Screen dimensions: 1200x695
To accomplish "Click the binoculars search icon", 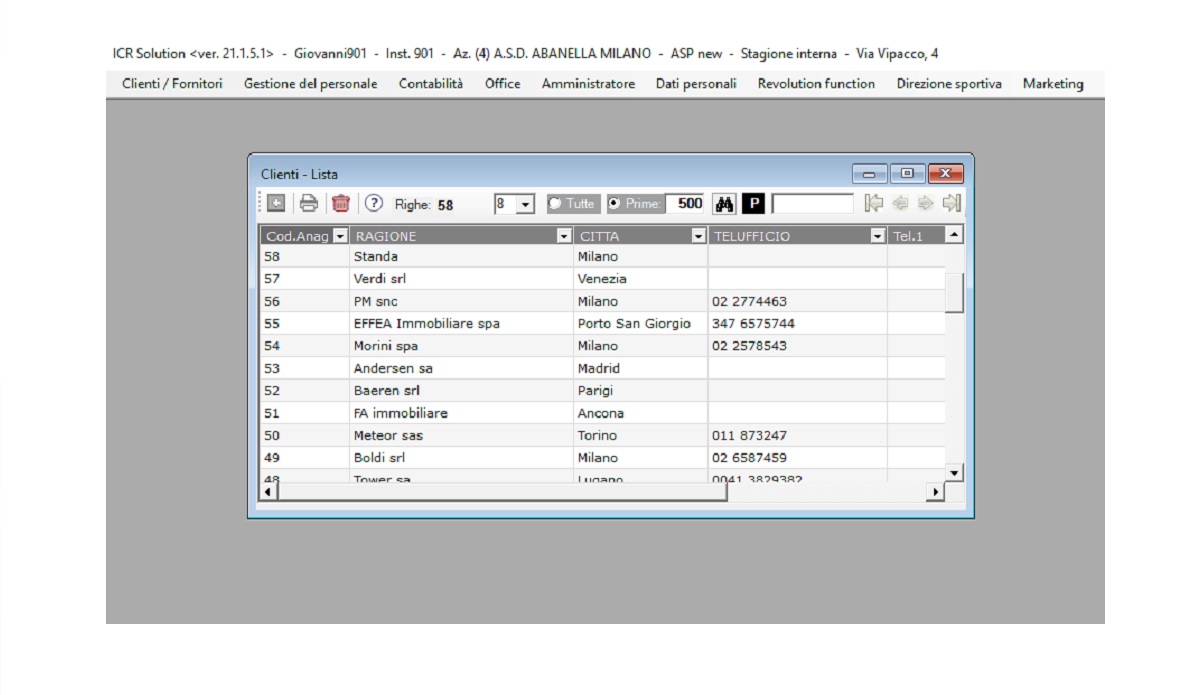I will (x=725, y=204).
